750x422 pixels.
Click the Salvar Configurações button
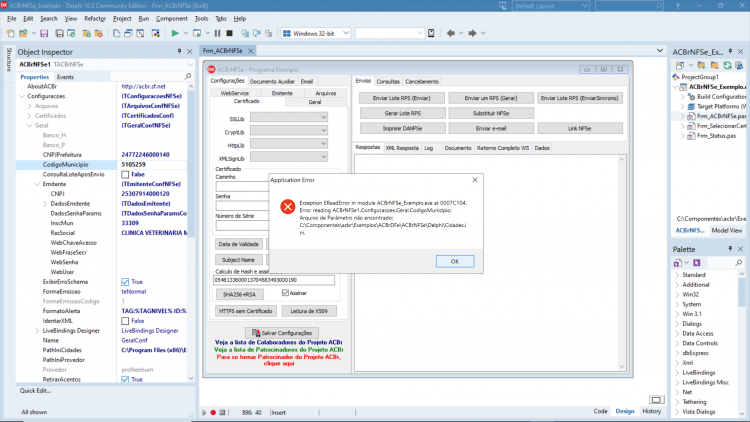282,333
